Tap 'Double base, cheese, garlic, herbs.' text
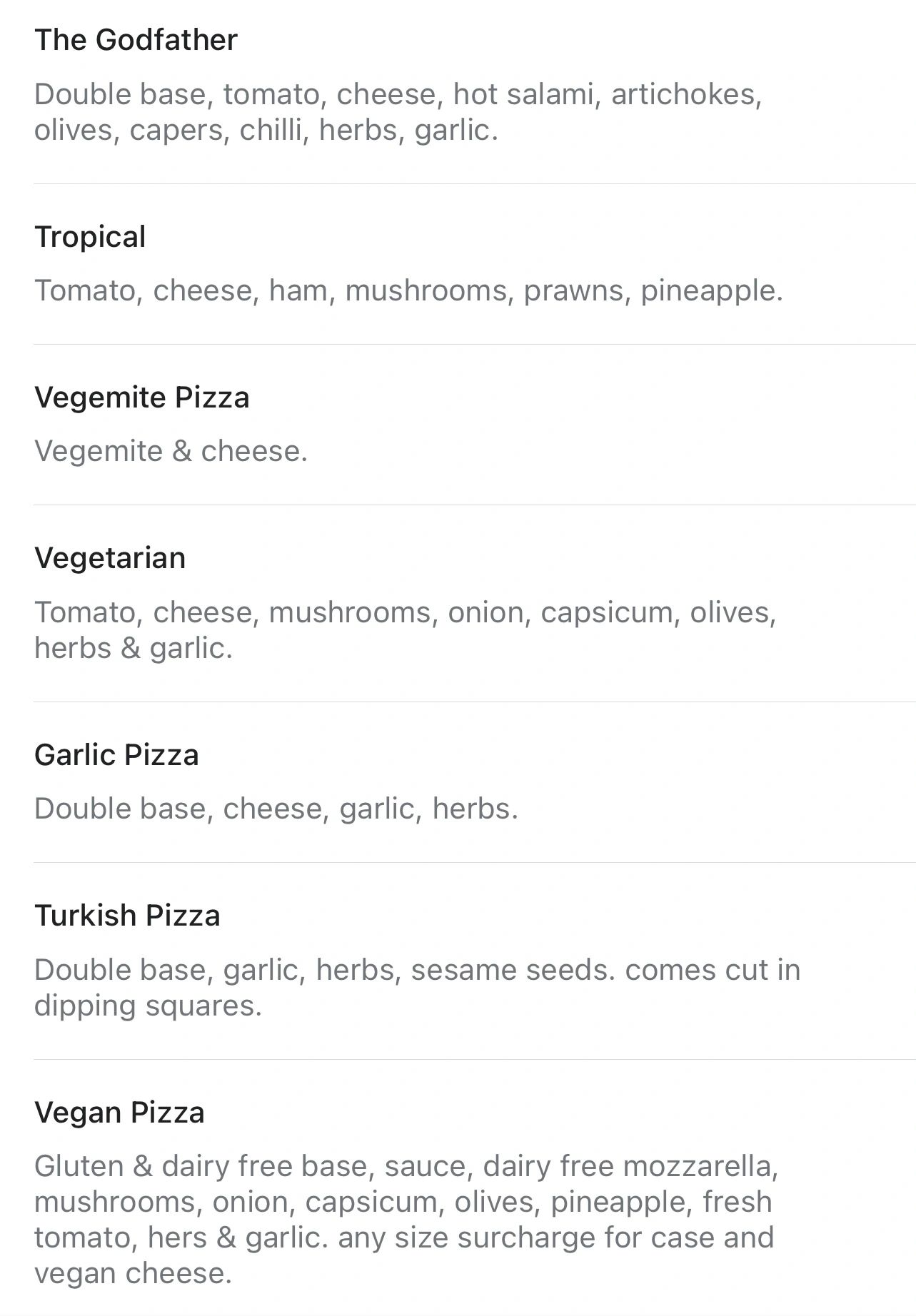 [276, 809]
